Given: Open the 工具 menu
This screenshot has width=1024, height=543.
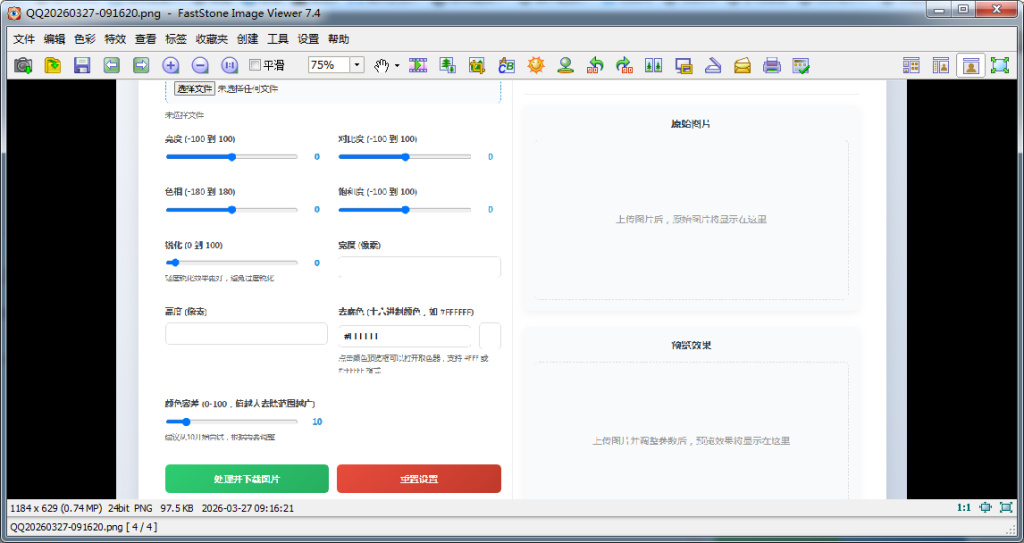Looking at the screenshot, I should pos(278,39).
